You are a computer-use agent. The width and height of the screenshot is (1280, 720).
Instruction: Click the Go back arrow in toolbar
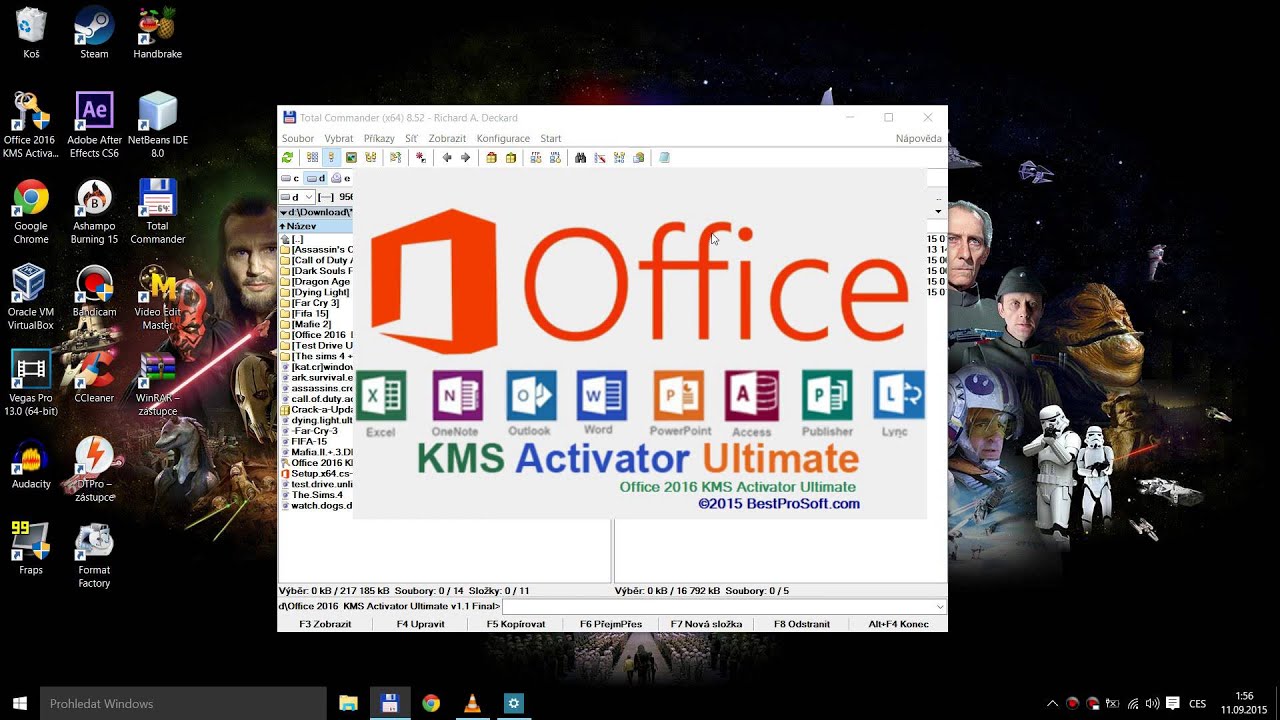click(447, 158)
